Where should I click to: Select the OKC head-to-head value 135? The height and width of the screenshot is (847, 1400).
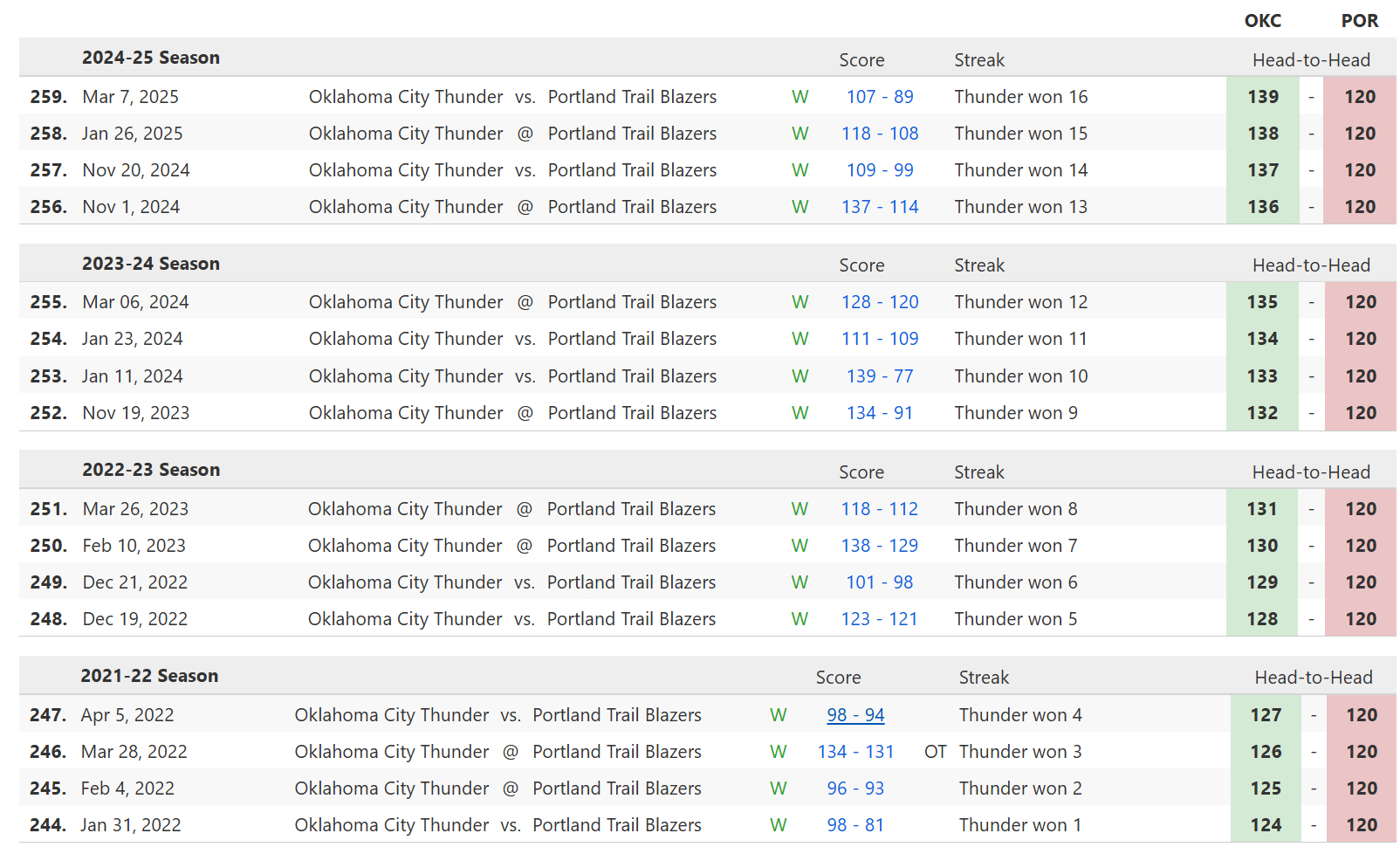(x=1263, y=302)
